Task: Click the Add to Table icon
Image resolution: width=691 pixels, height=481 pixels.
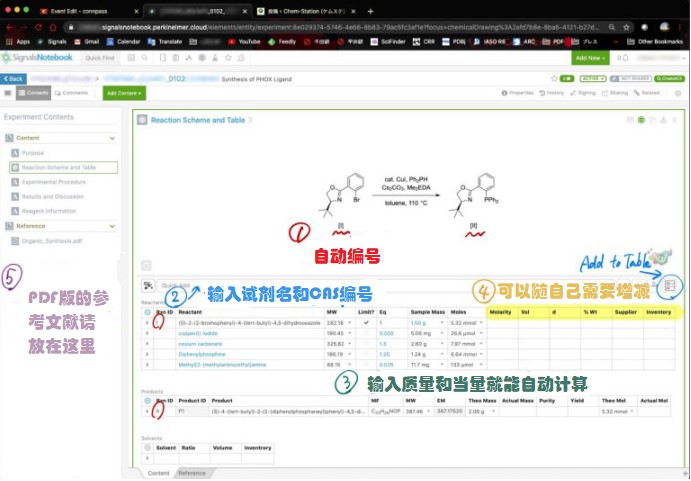Action: [x=669, y=286]
